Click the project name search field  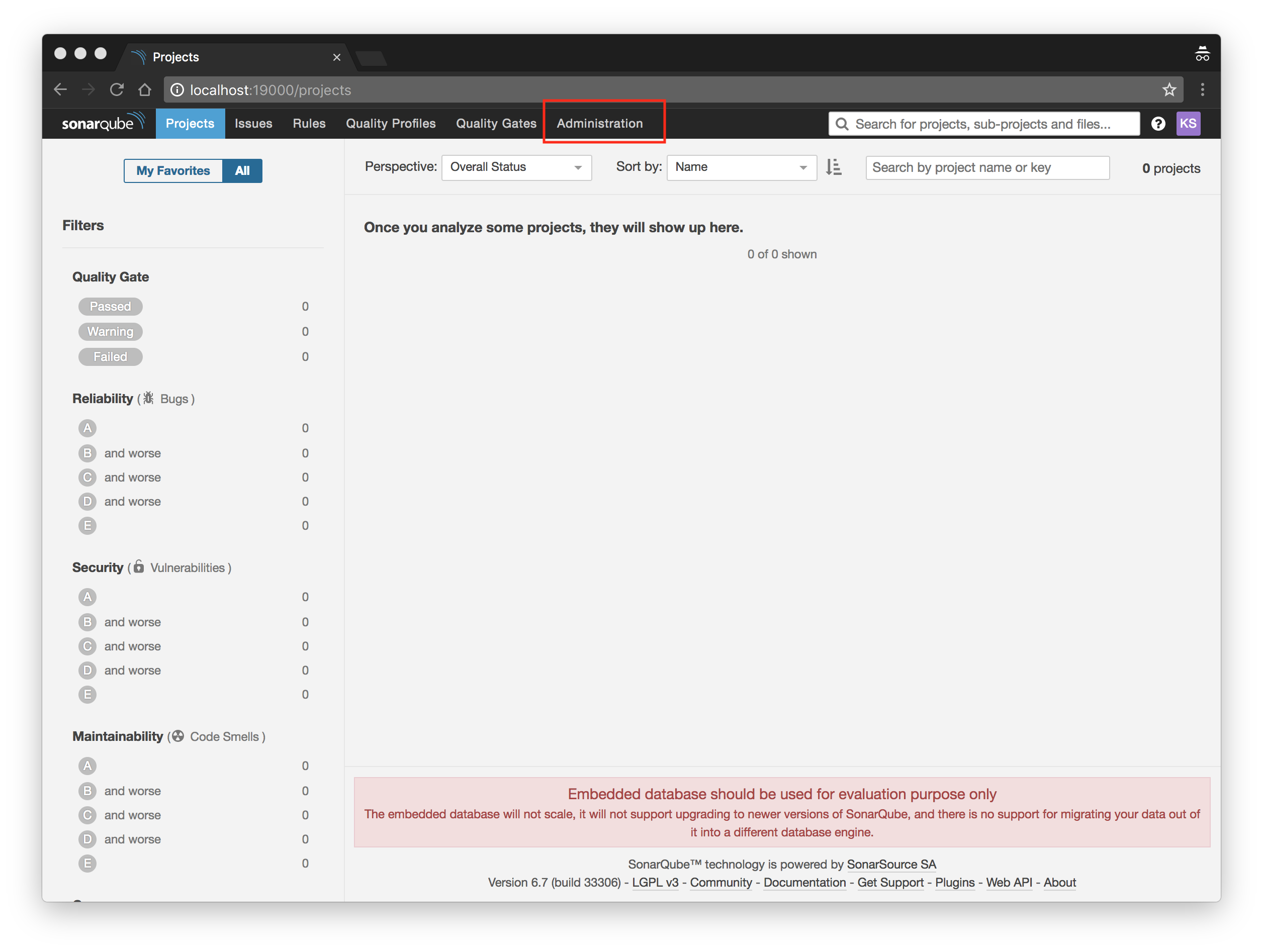coord(986,168)
